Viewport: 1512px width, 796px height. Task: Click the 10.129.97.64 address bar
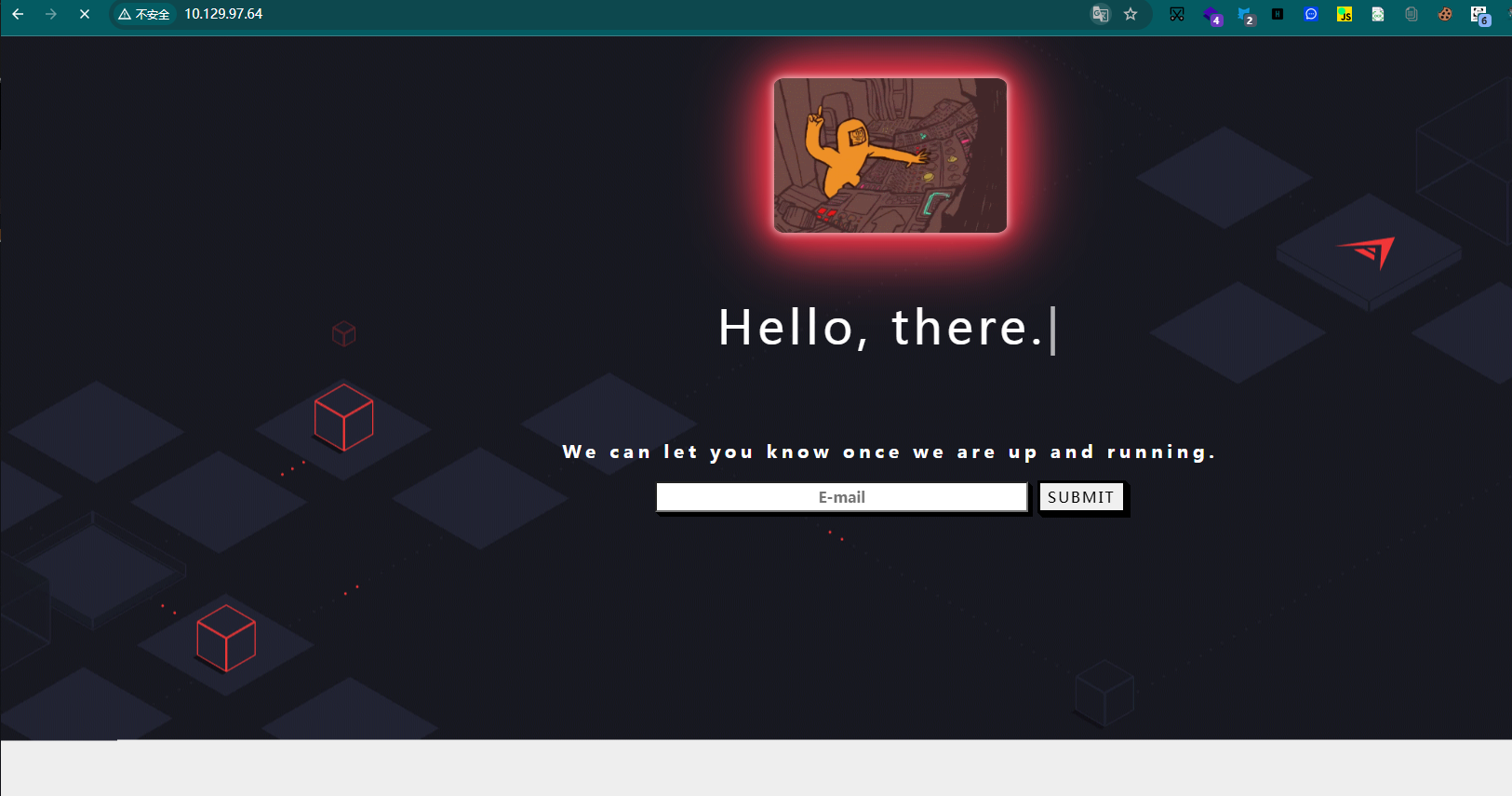(x=223, y=14)
